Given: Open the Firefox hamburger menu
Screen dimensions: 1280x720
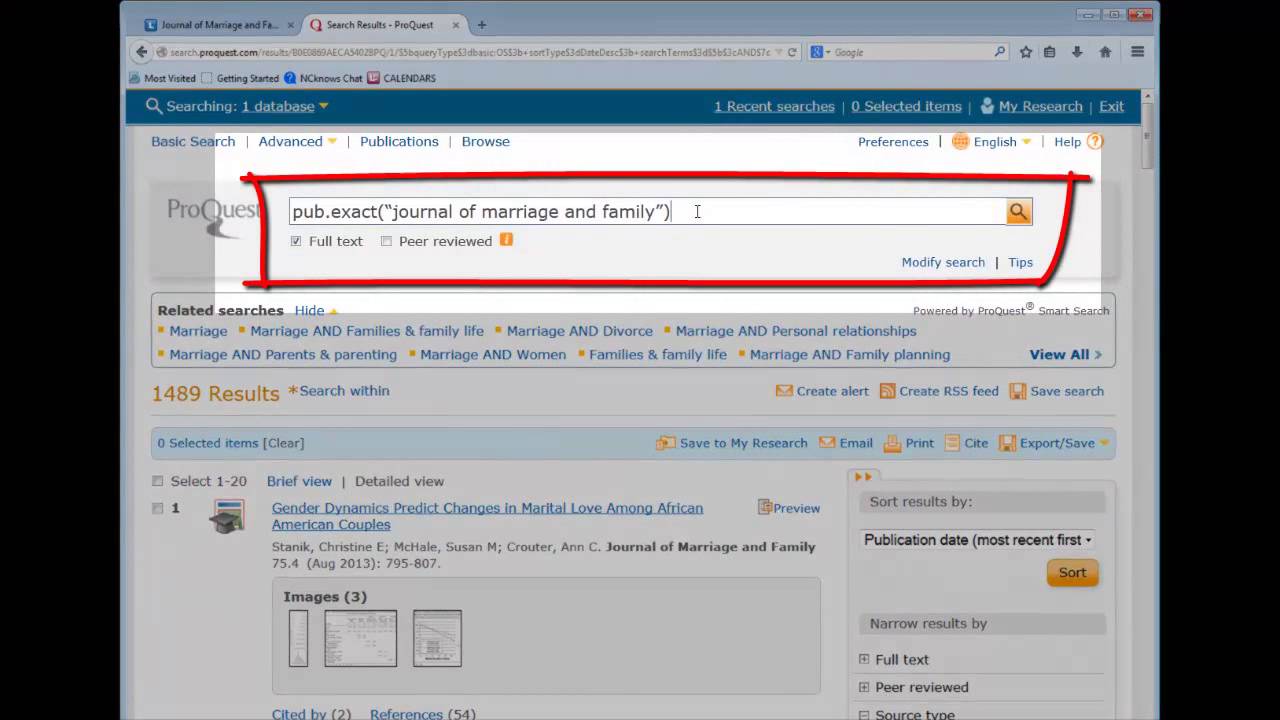Looking at the screenshot, I should (1137, 52).
